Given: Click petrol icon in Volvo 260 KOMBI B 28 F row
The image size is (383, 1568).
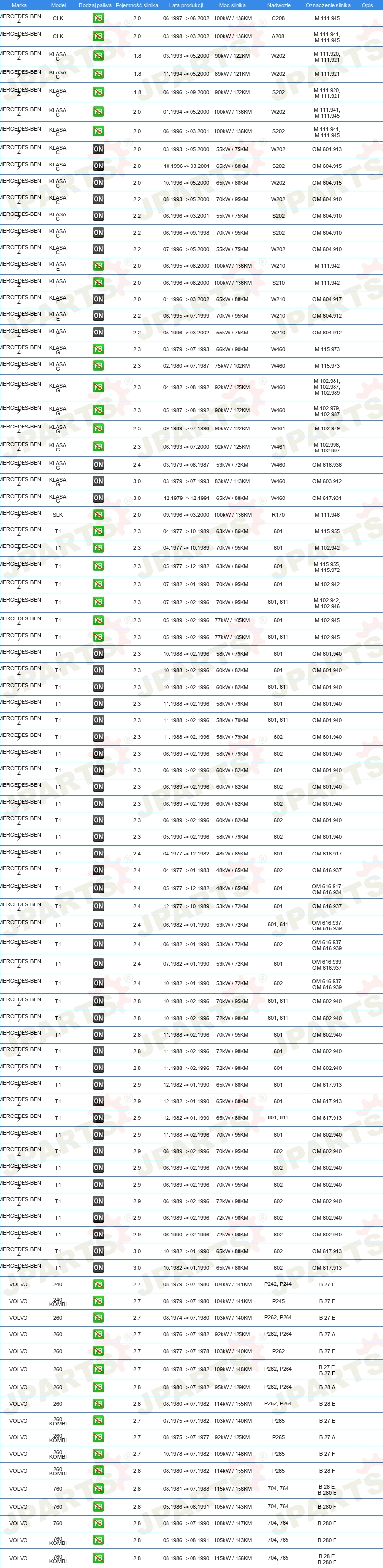Looking at the screenshot, I should (x=98, y=1470).
